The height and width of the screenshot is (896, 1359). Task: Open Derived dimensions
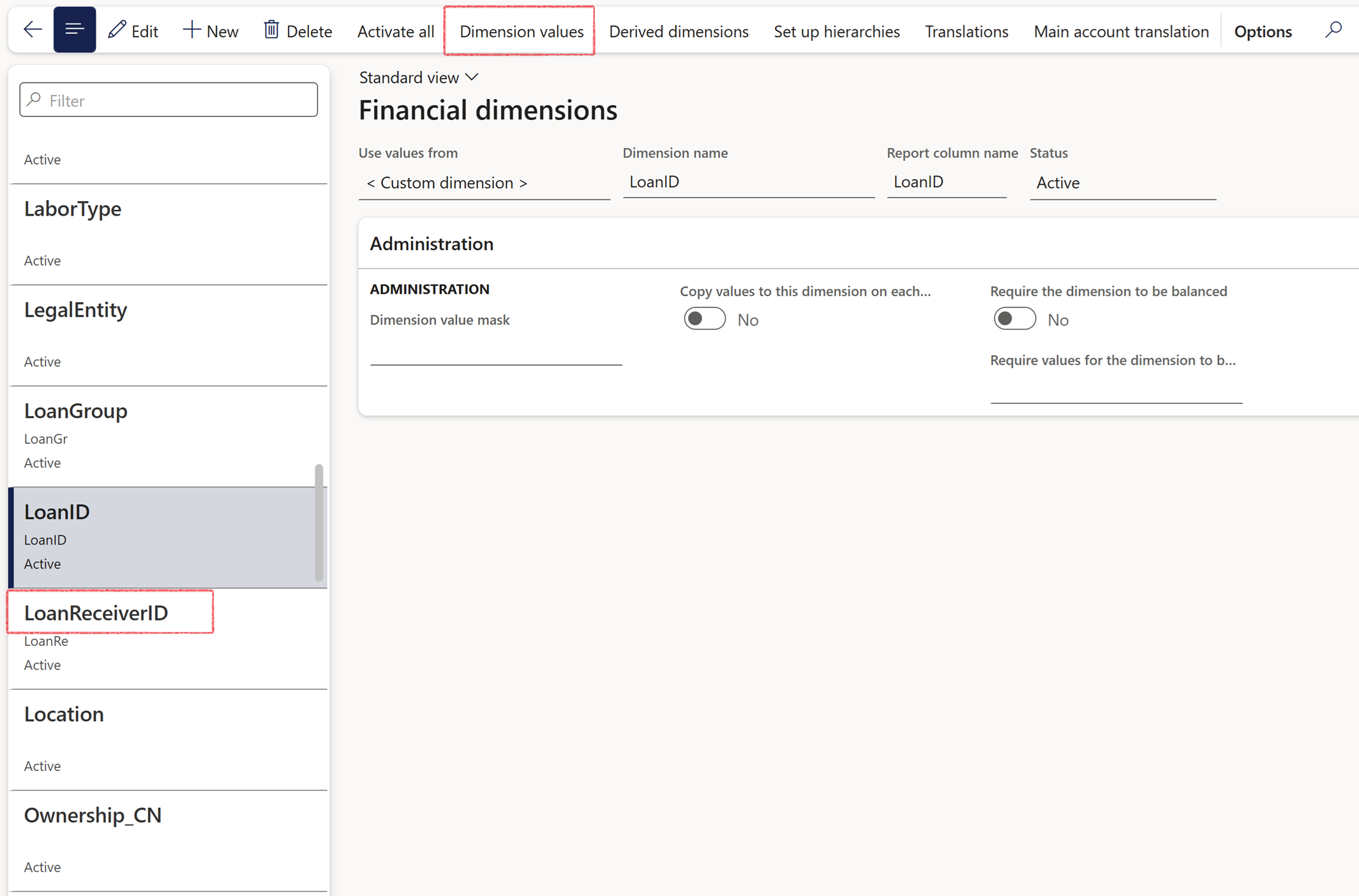click(x=678, y=31)
